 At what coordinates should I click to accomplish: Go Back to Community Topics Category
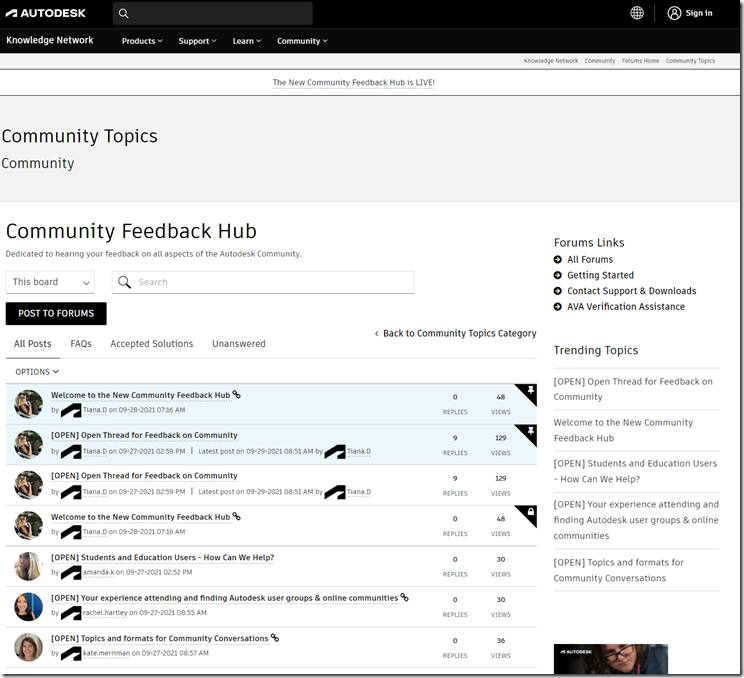click(x=459, y=334)
